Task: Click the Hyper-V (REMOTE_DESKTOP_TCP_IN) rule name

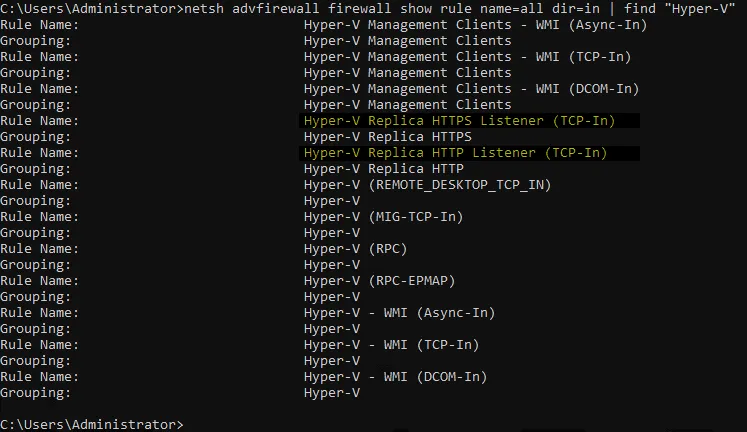Action: pos(427,185)
